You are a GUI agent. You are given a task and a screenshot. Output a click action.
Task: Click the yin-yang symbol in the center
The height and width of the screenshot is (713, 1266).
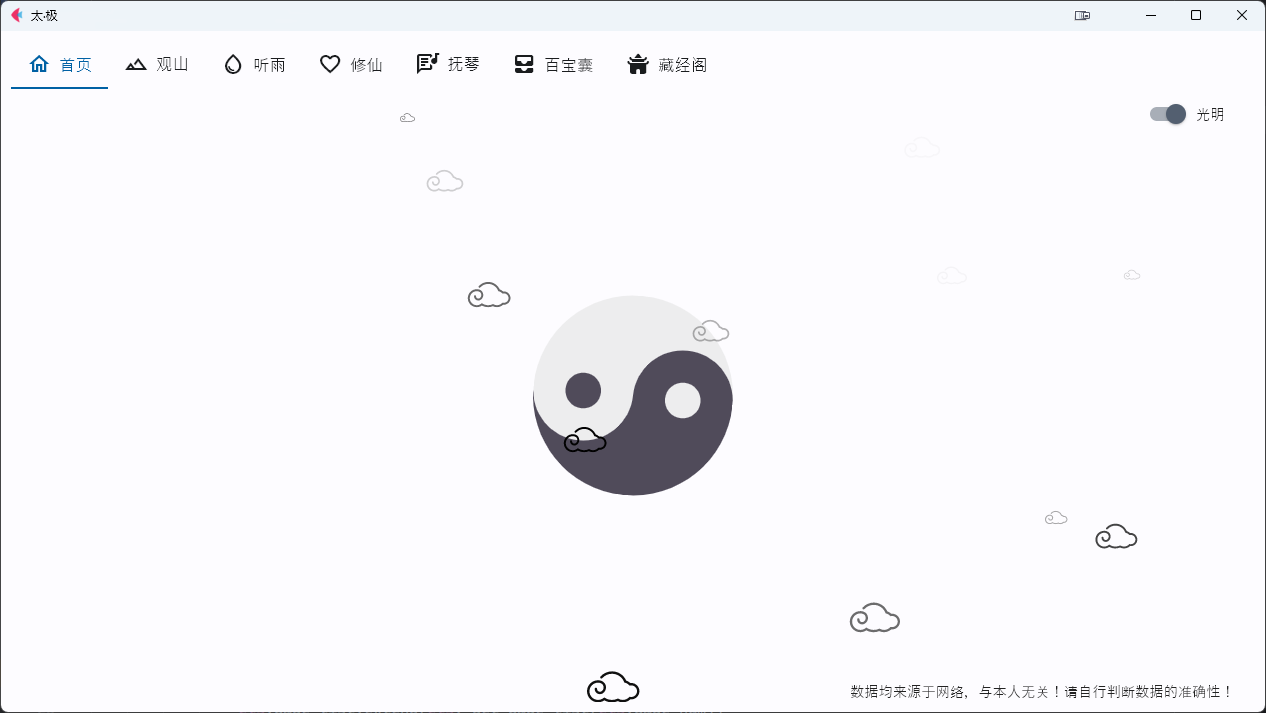tap(633, 395)
